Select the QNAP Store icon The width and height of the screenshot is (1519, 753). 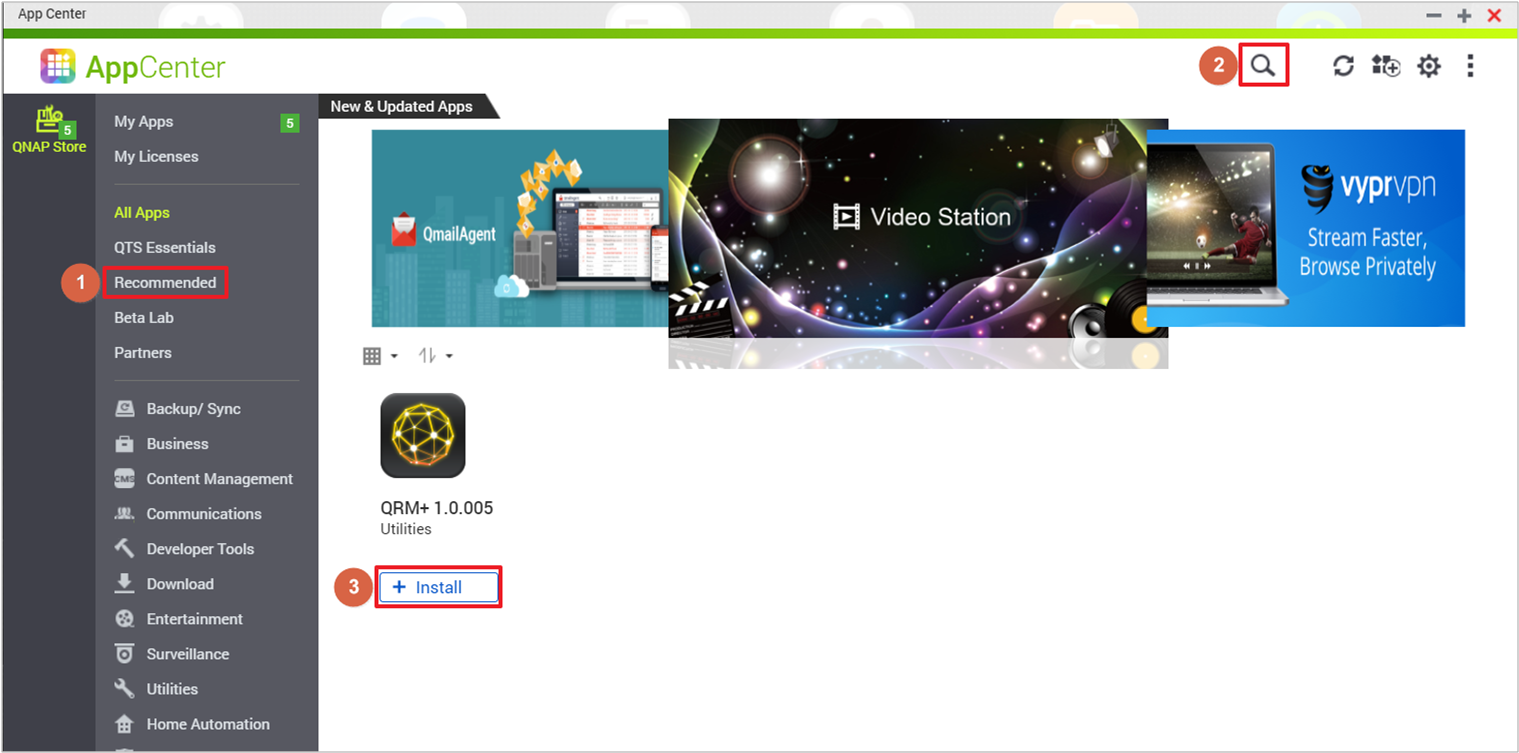pos(49,130)
